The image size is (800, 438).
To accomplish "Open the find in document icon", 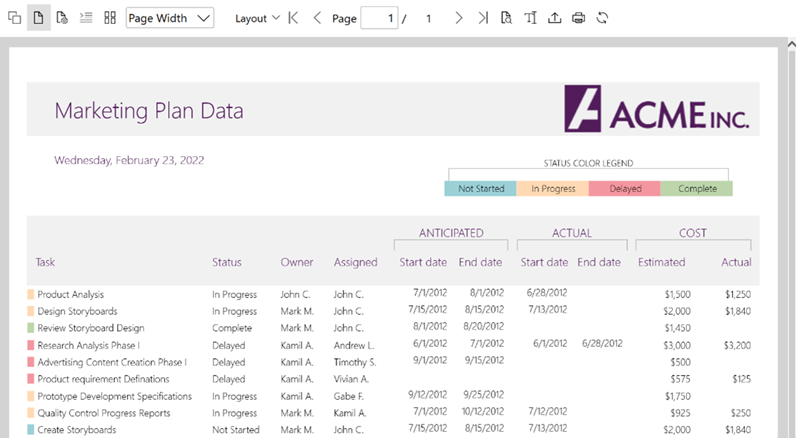I will coord(506,18).
